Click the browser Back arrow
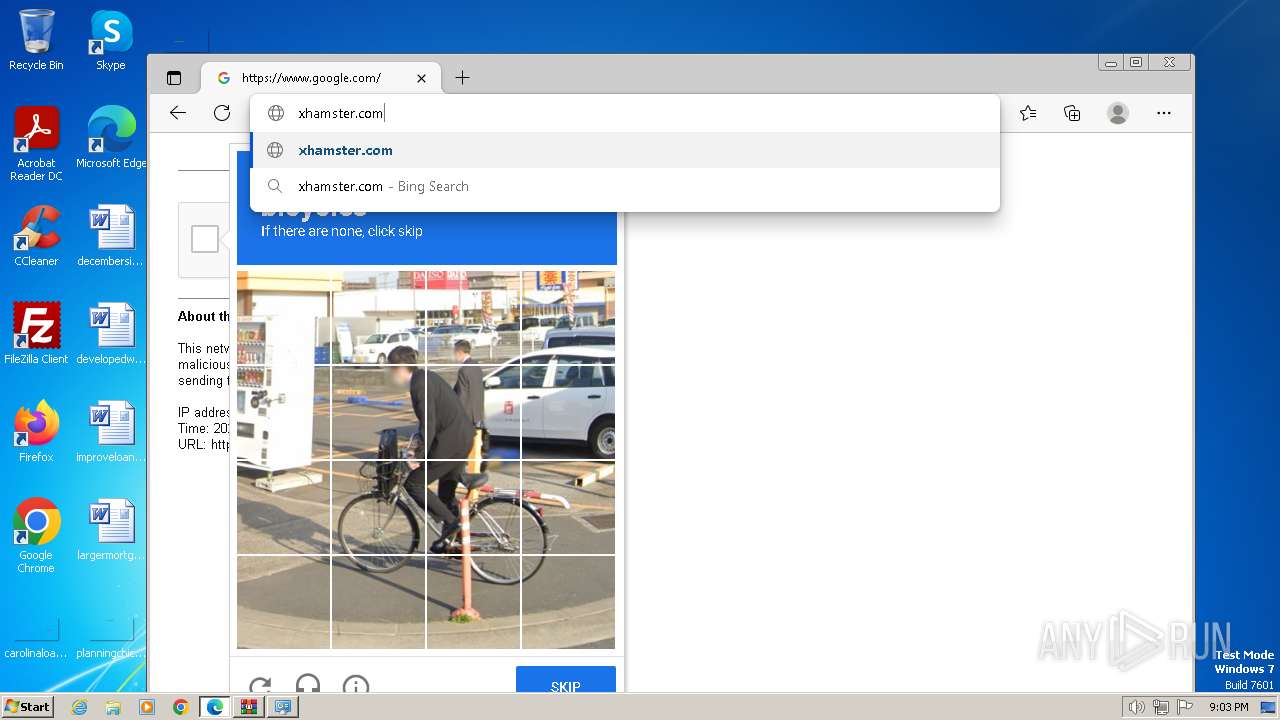This screenshot has height=720, width=1280. [178, 113]
